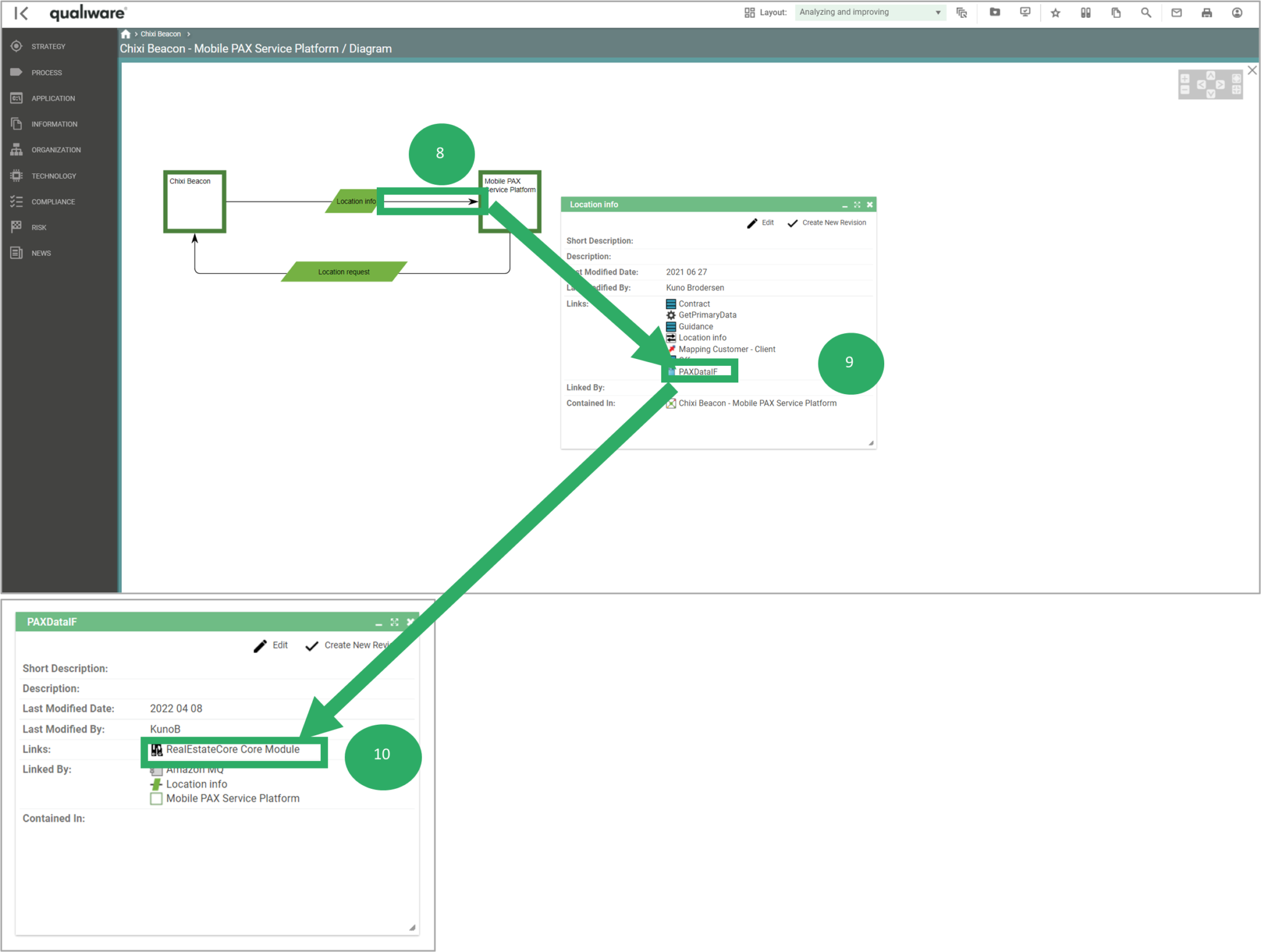Click the print icon in the toolbar

click(1206, 12)
